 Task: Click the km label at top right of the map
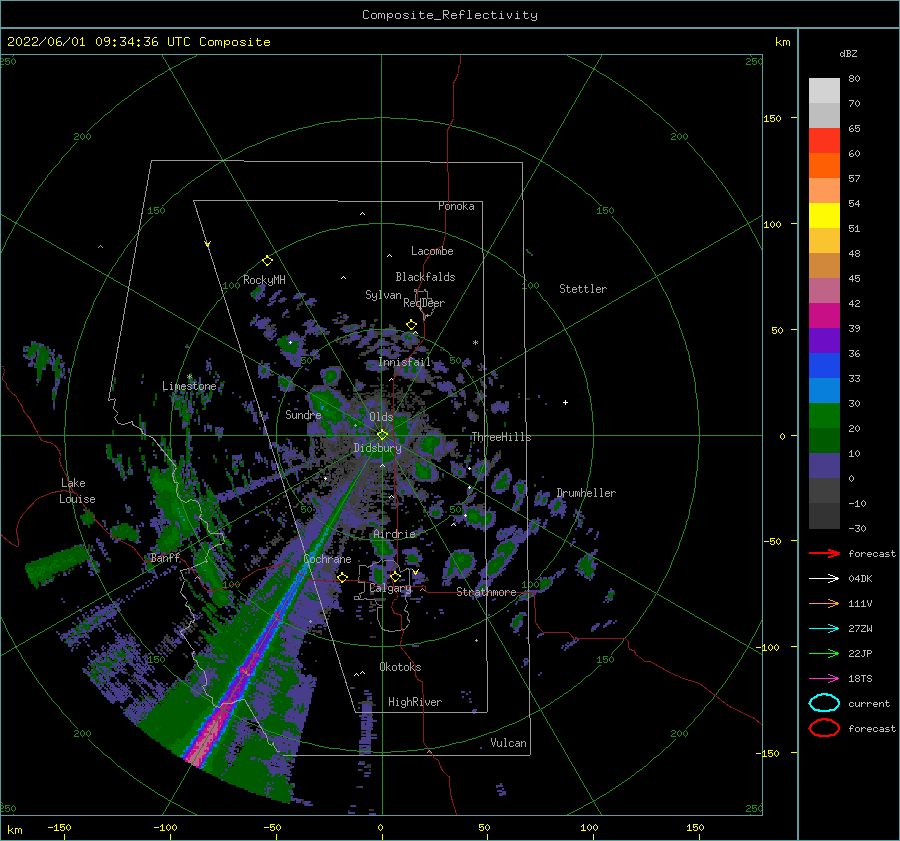click(782, 42)
